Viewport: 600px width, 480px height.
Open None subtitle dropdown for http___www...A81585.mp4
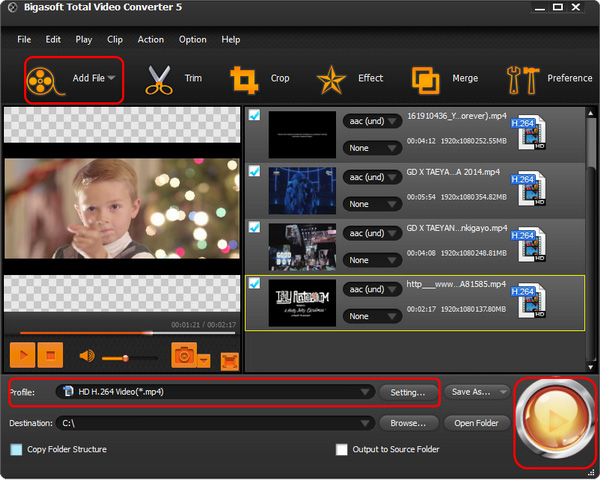coord(372,316)
